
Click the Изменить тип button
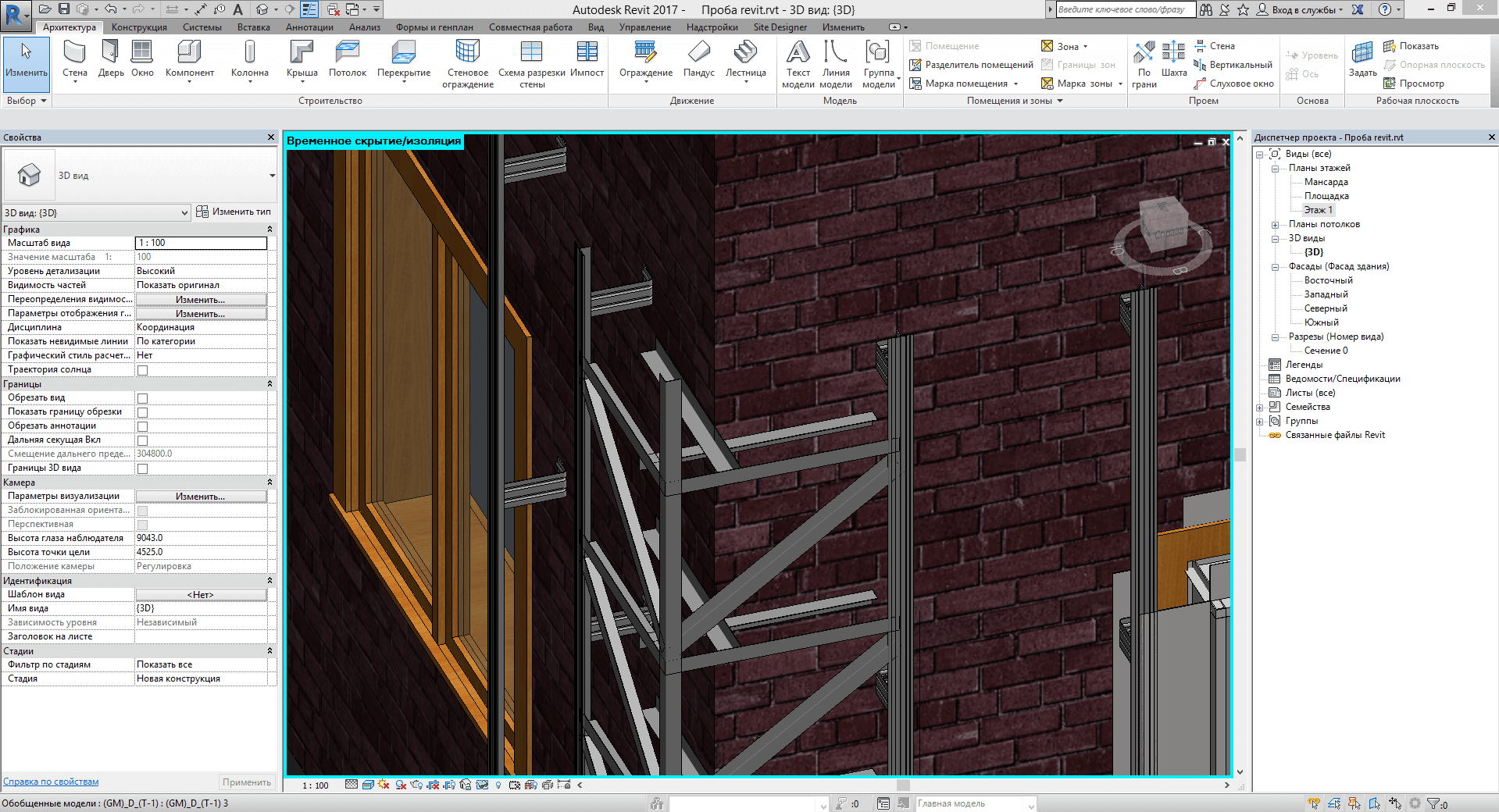click(234, 212)
